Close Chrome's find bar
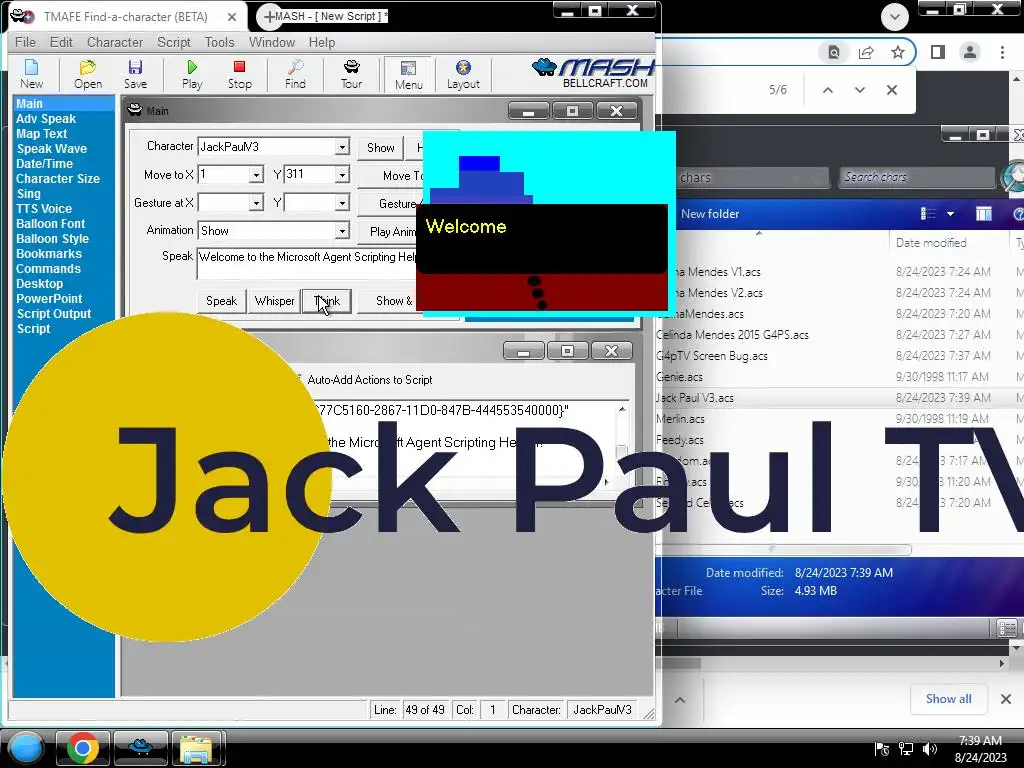1024x768 pixels. click(x=891, y=90)
